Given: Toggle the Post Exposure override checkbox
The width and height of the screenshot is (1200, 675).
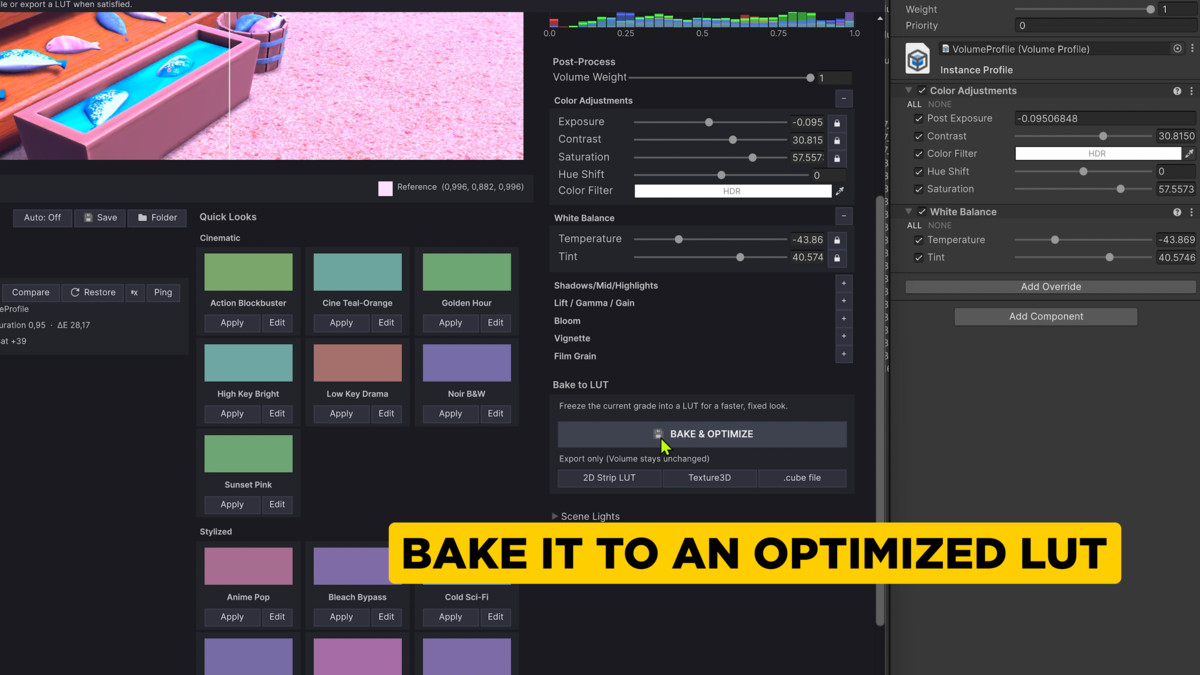Looking at the screenshot, I should tap(919, 119).
